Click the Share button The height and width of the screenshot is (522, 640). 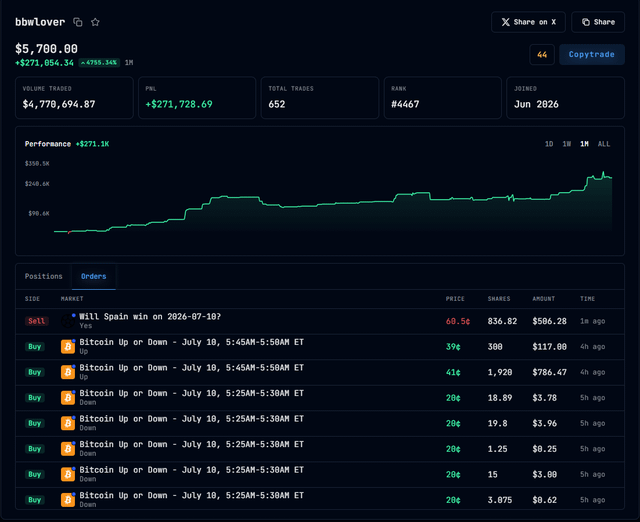pos(598,22)
